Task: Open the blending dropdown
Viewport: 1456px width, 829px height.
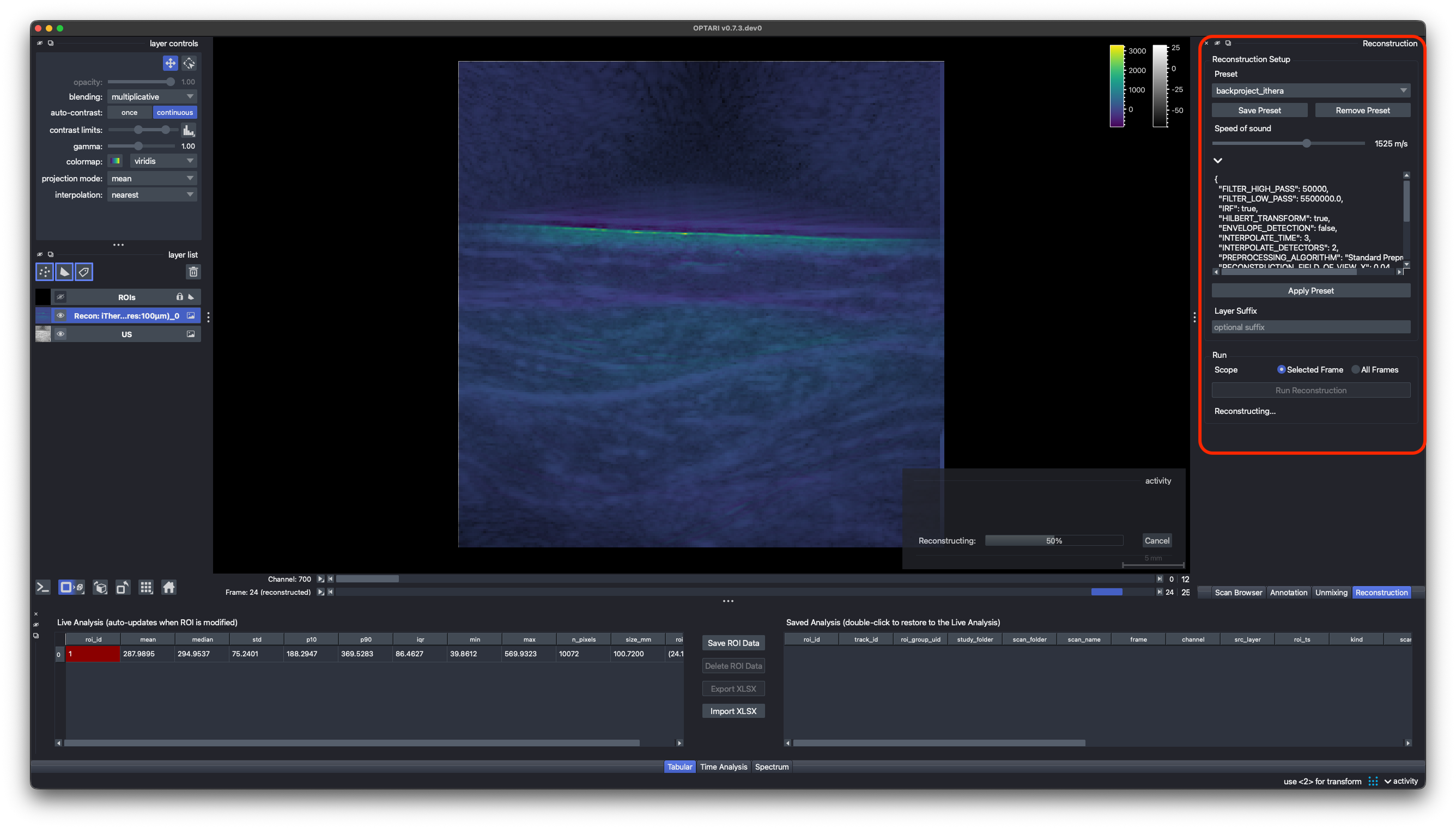Action: click(x=152, y=97)
